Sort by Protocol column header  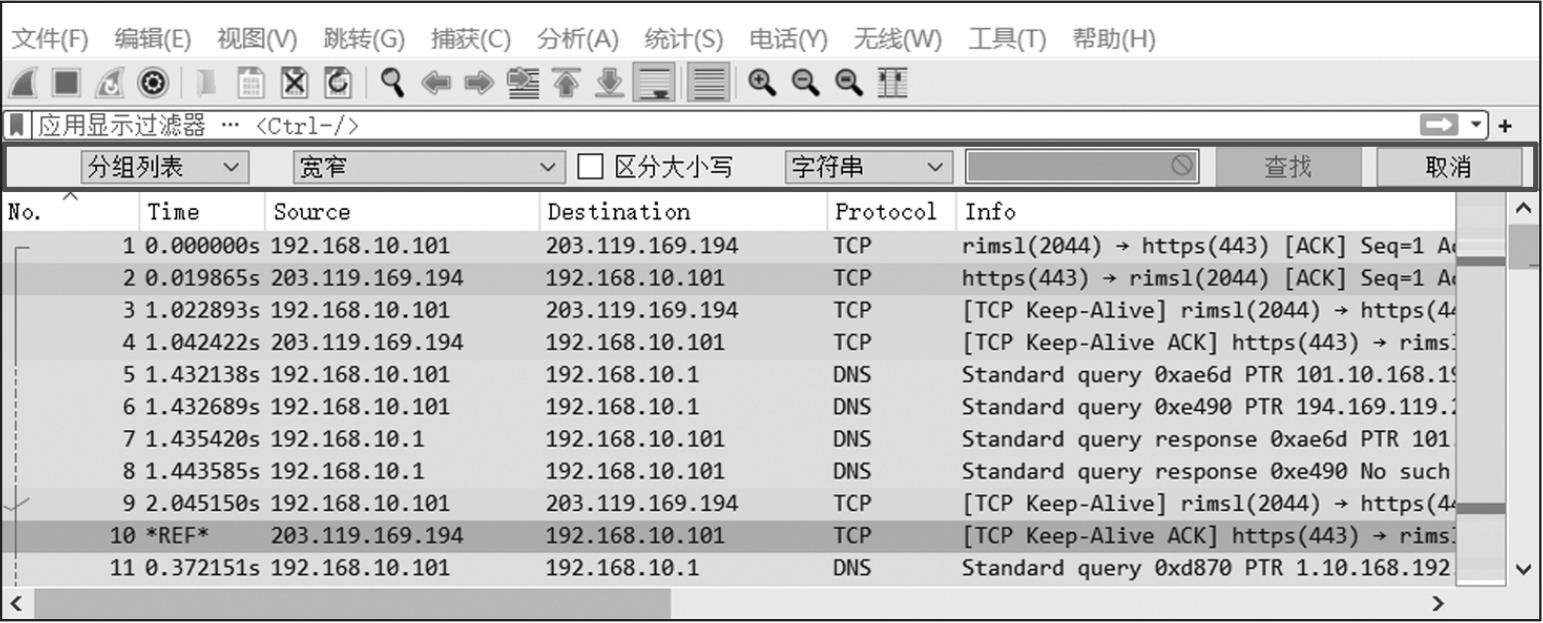click(891, 212)
